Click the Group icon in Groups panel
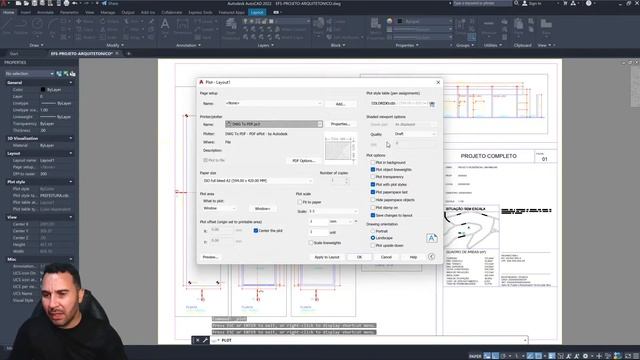 point(461,26)
